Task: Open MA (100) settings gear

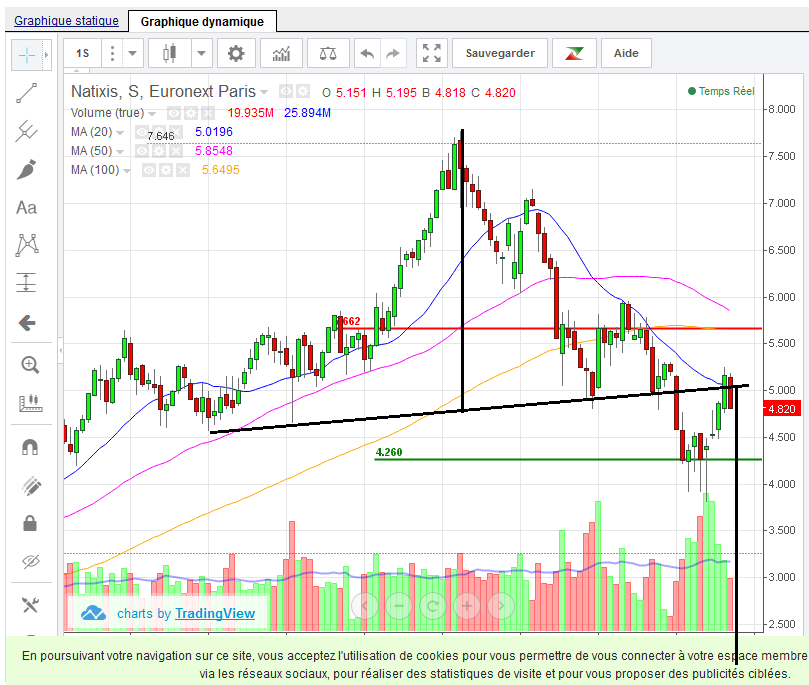Action: pos(166,170)
